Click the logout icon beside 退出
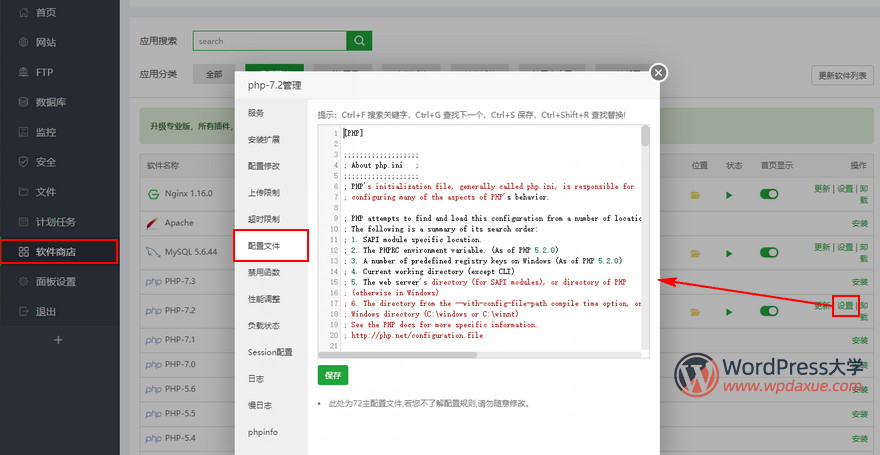This screenshot has height=455, width=880. [23, 311]
